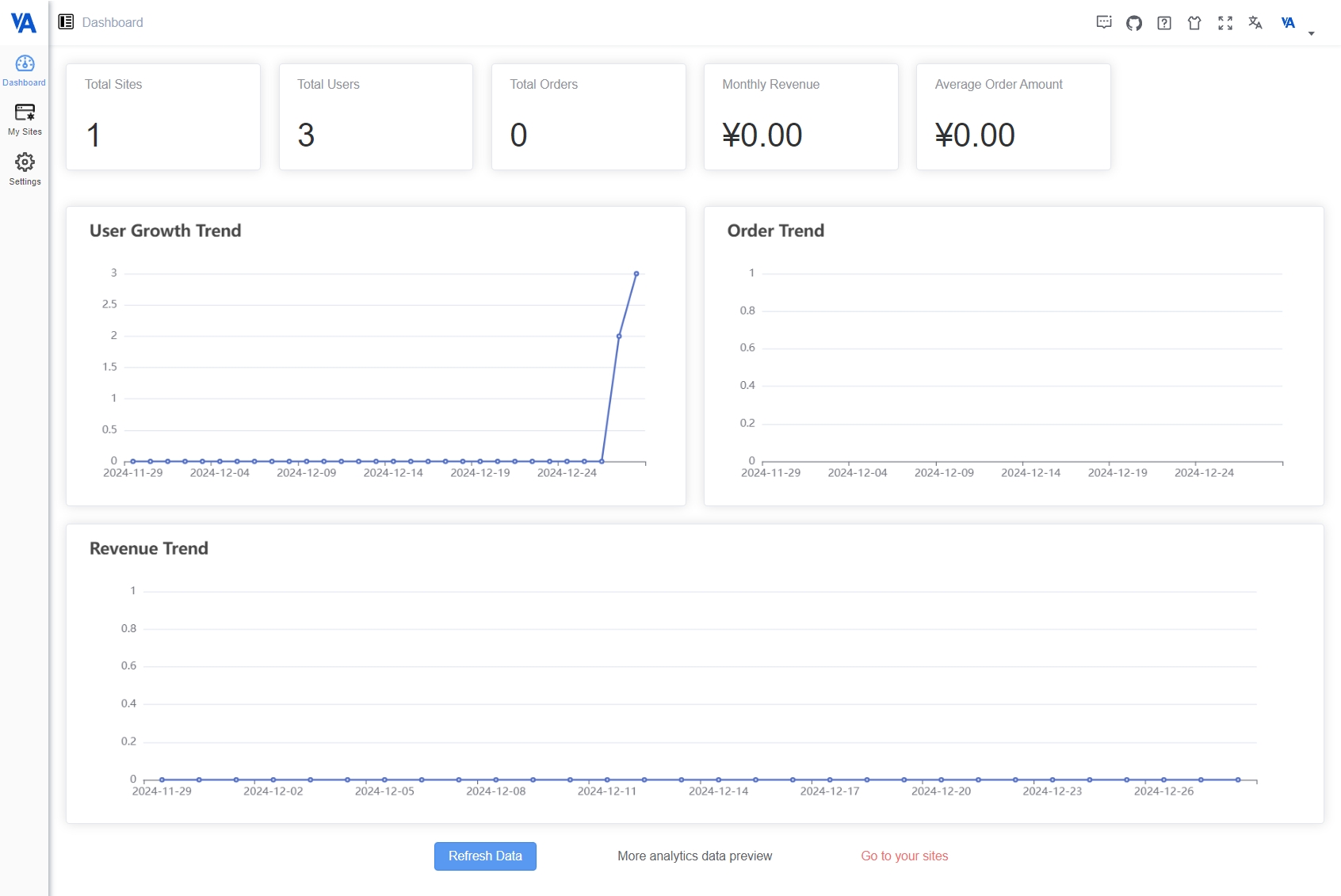The height and width of the screenshot is (896, 1341).
Task: Click the VA logo in the top-left corner
Action: [x=24, y=22]
